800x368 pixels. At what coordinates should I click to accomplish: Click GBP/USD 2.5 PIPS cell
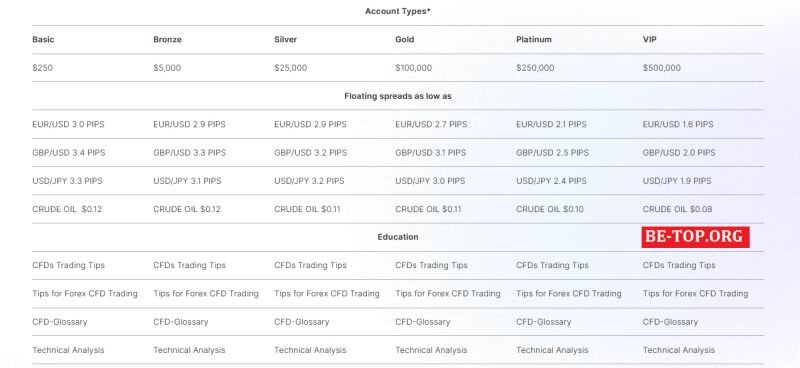click(552, 153)
